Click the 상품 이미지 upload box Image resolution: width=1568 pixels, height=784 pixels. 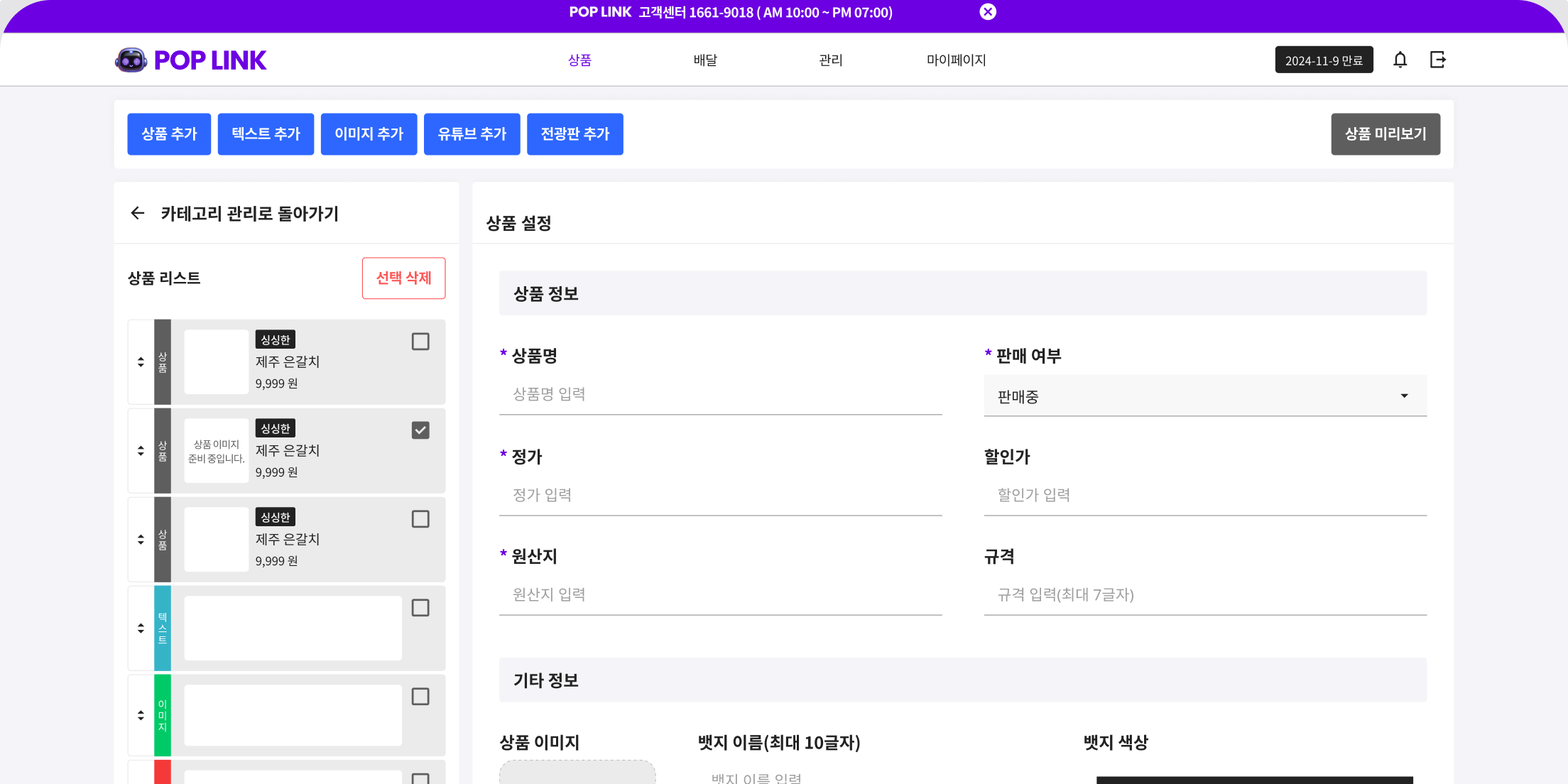577,772
